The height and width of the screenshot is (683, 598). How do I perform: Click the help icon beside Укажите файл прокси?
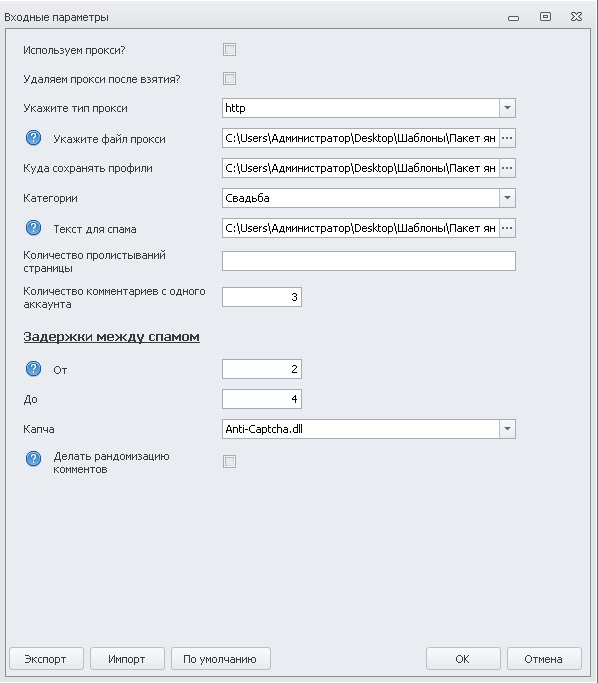(33, 138)
